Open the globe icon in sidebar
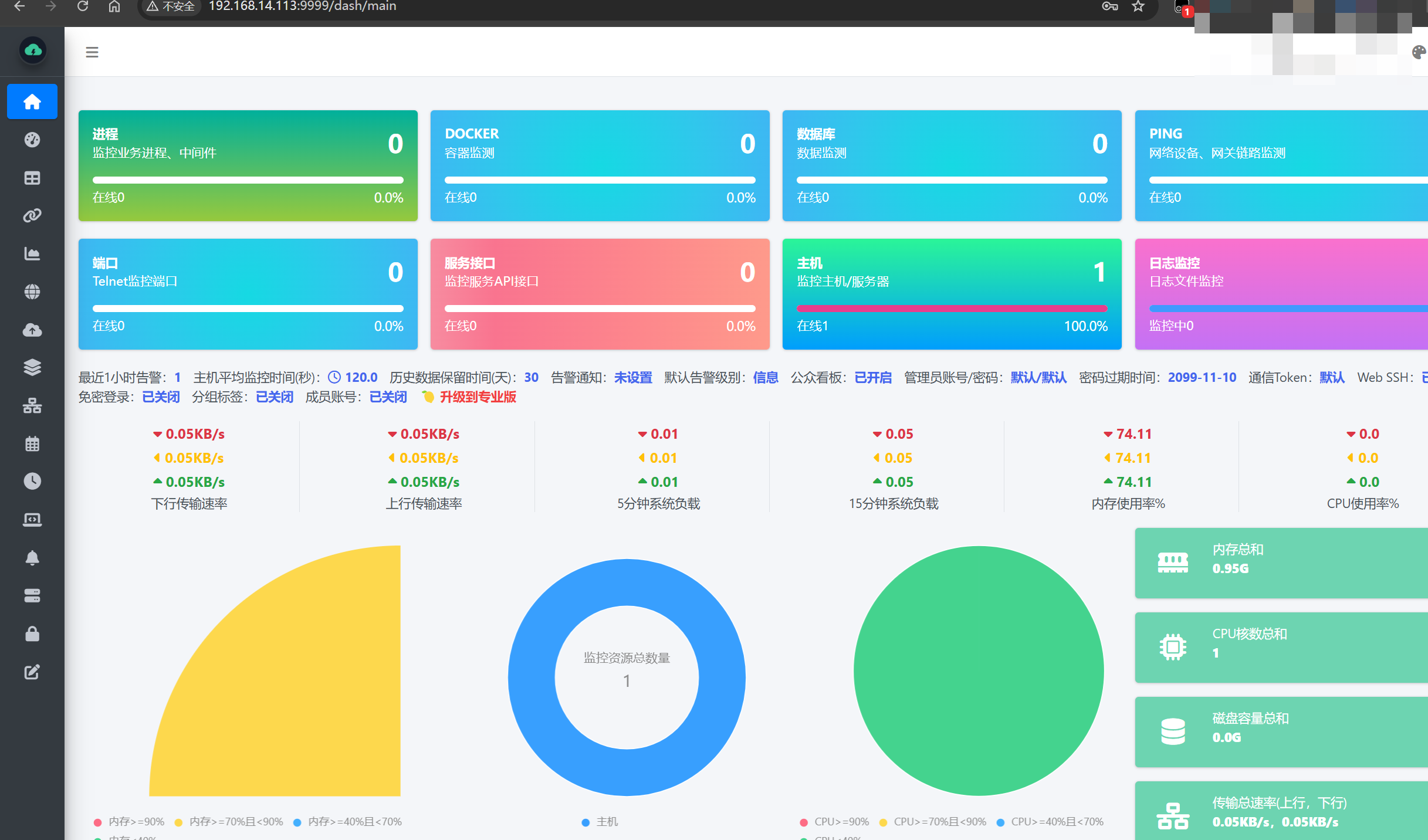This screenshot has height=840, width=1428. (x=32, y=292)
